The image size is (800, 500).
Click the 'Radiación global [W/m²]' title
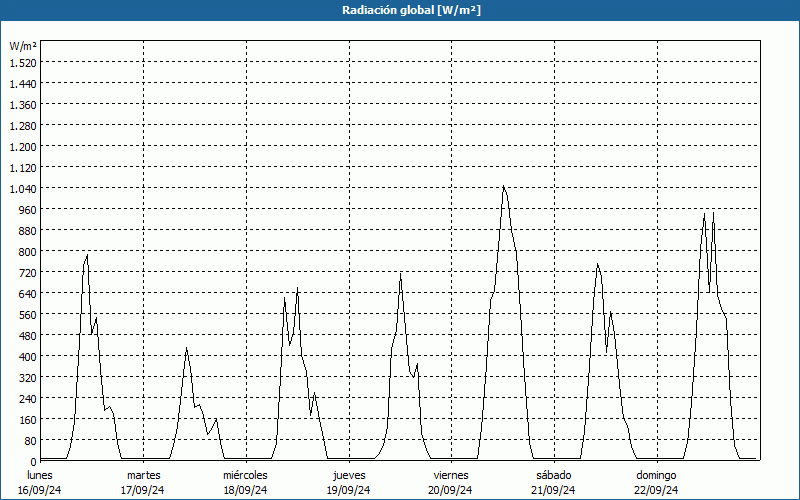pos(411,10)
